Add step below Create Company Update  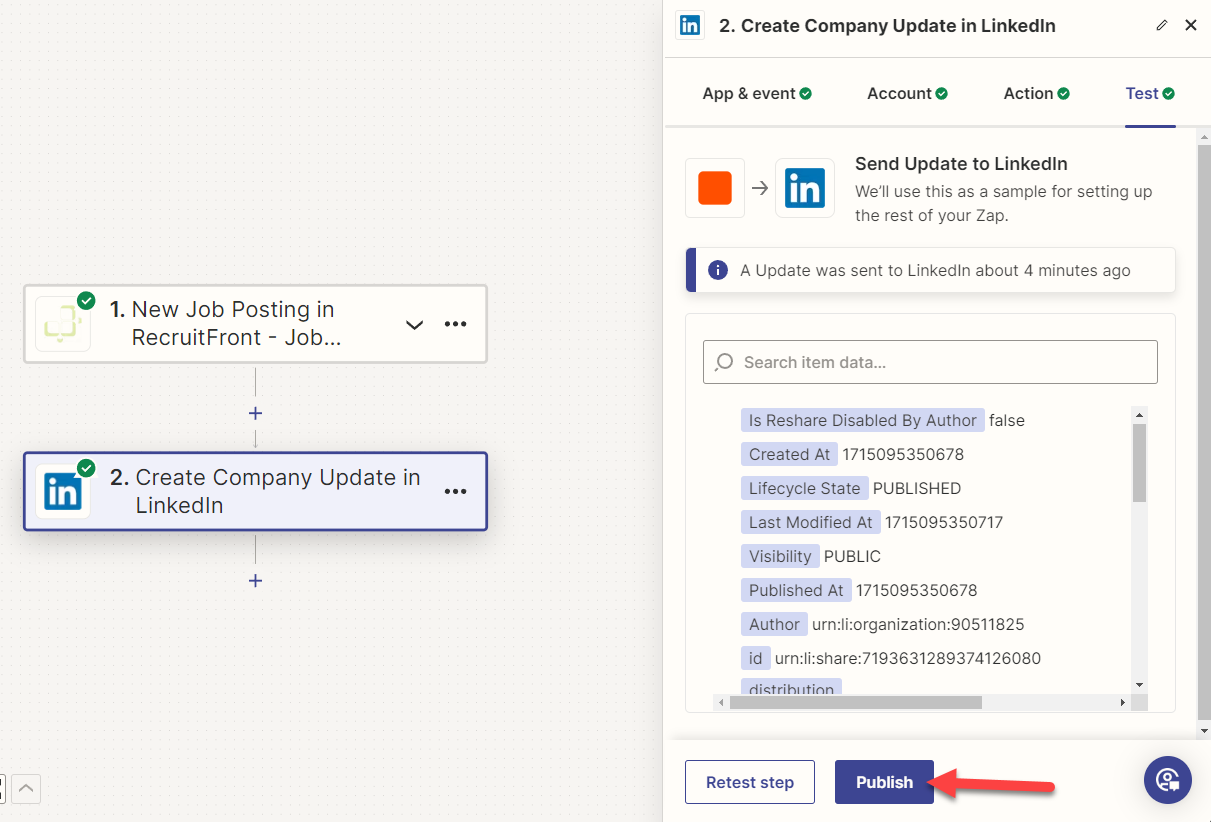(x=255, y=580)
